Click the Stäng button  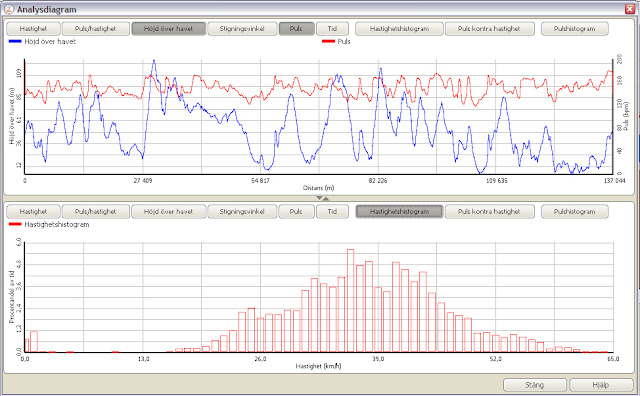point(535,385)
